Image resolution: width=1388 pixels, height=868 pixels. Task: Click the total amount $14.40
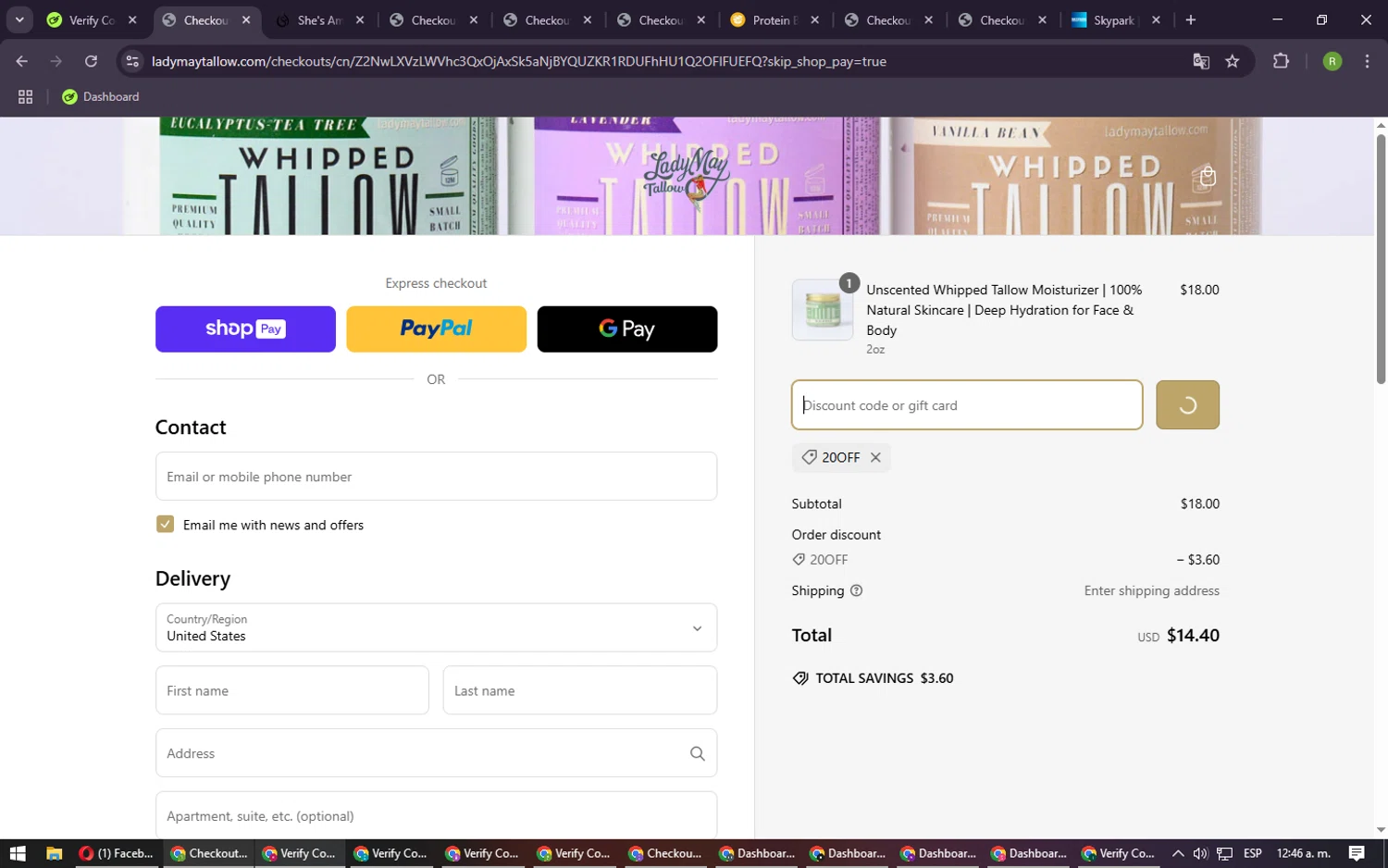click(x=1193, y=635)
